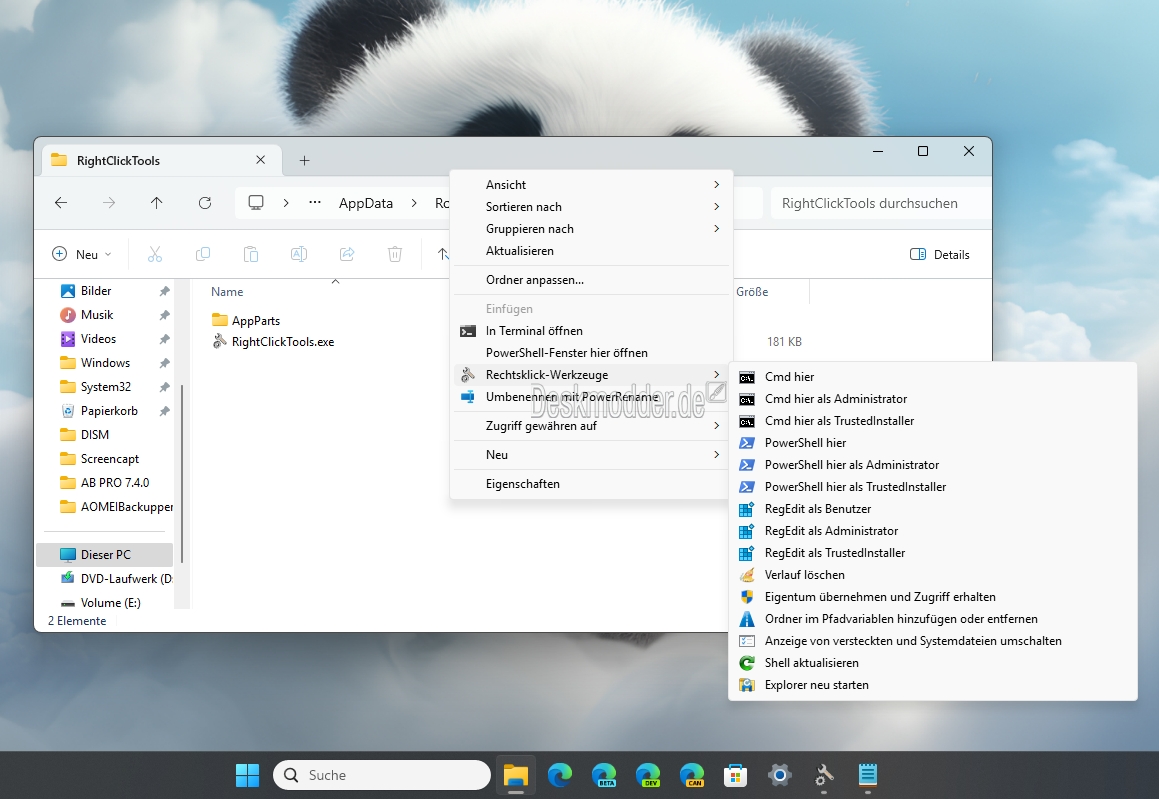Image resolution: width=1159 pixels, height=799 pixels.
Task: Click the Cmd hier icon
Action: [747, 378]
